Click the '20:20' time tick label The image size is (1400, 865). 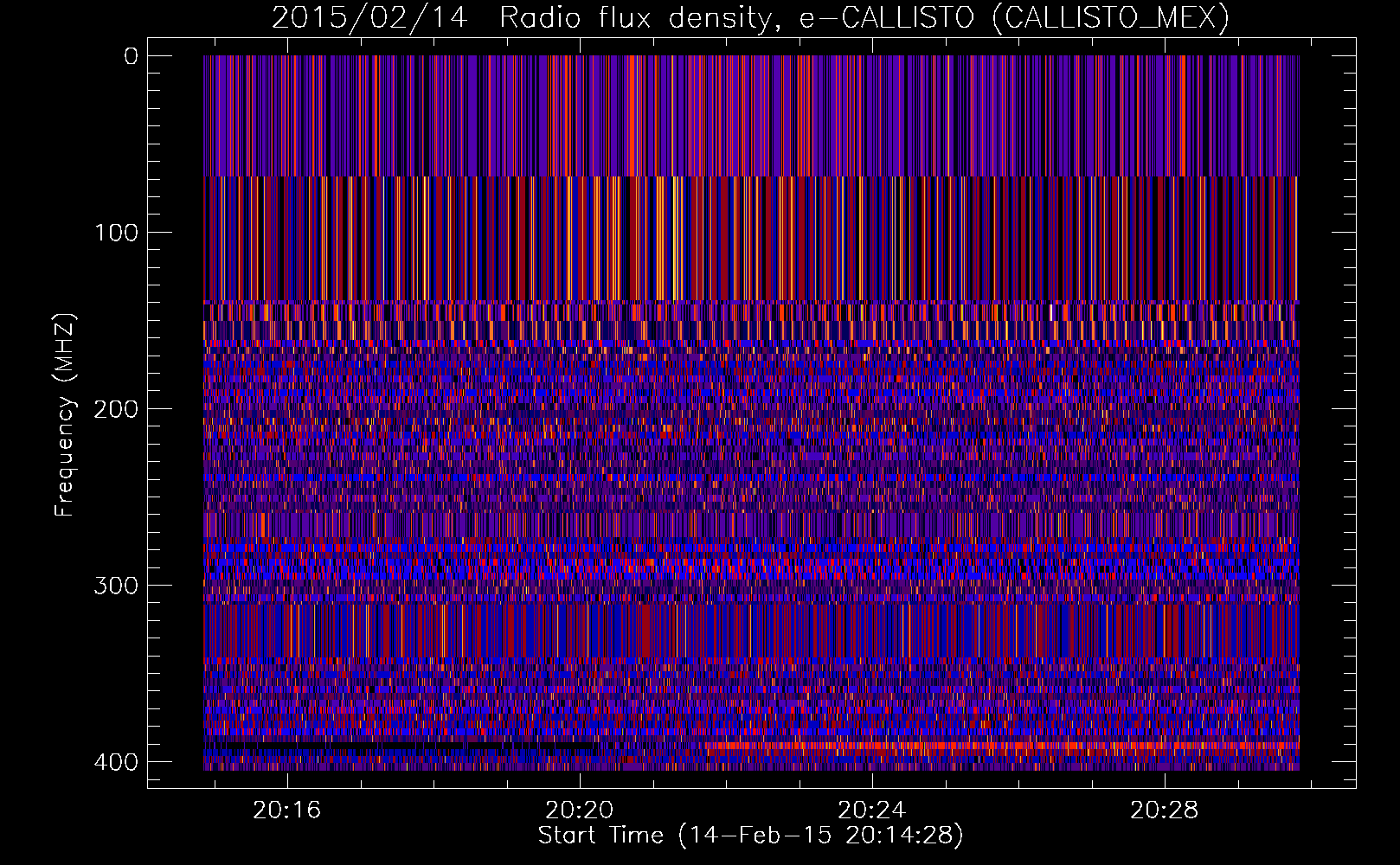579,811
